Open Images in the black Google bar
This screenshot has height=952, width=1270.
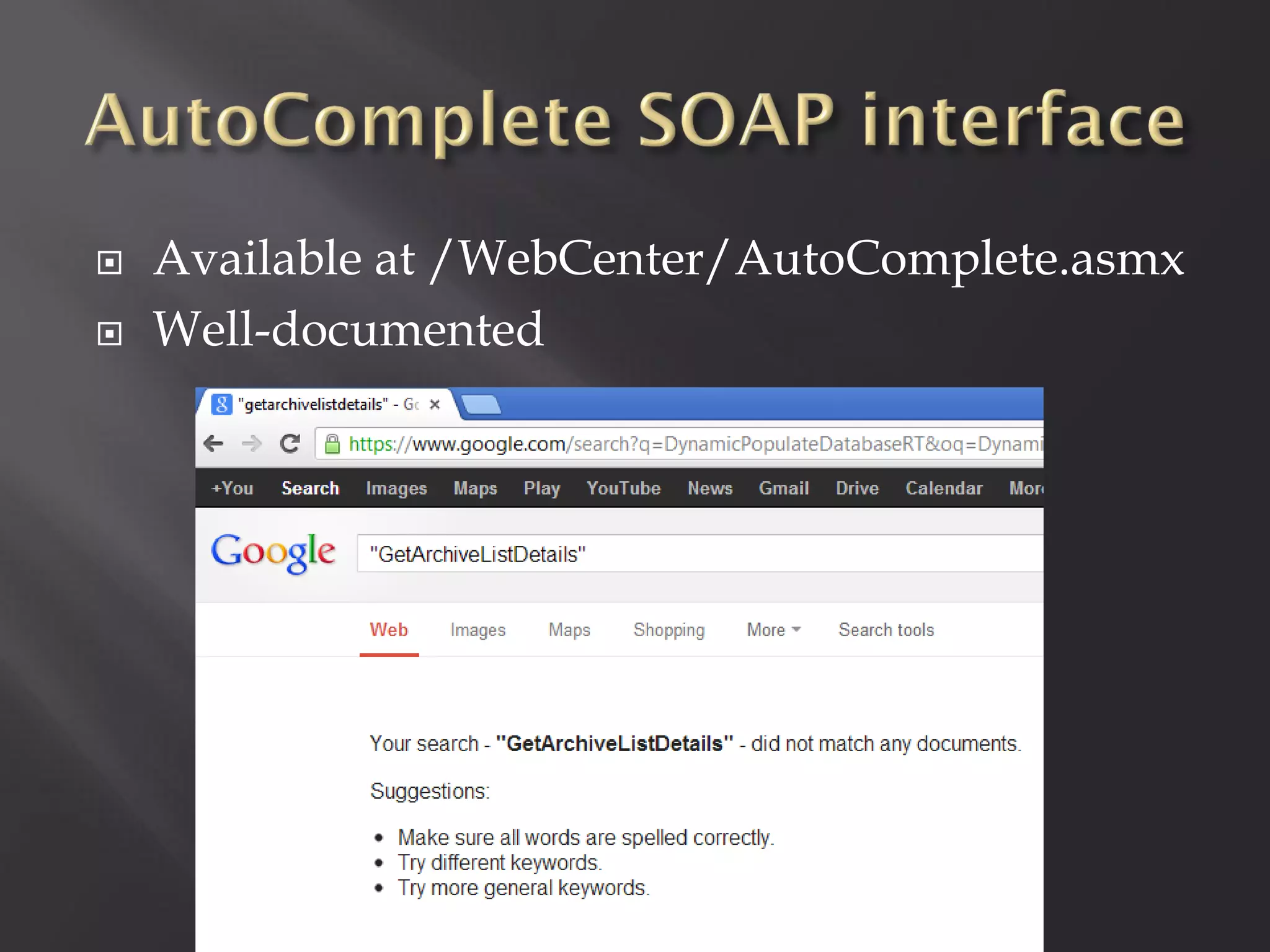coord(396,488)
